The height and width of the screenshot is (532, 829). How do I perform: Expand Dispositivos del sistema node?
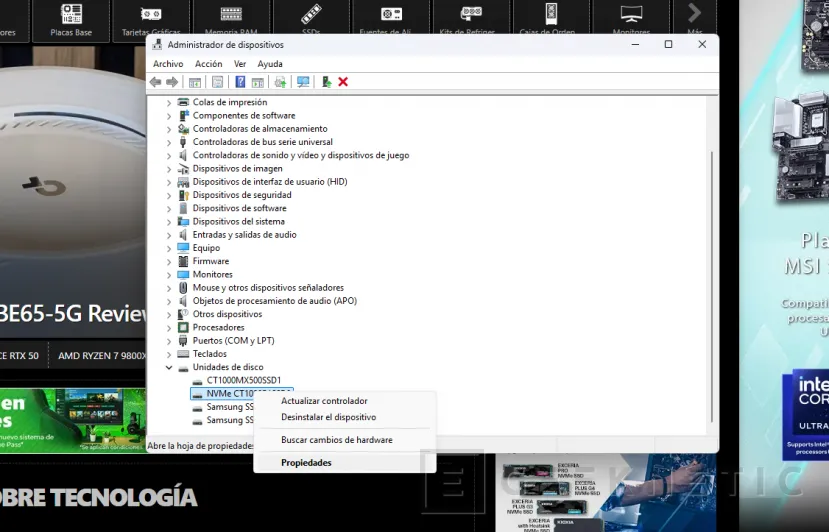tap(169, 222)
